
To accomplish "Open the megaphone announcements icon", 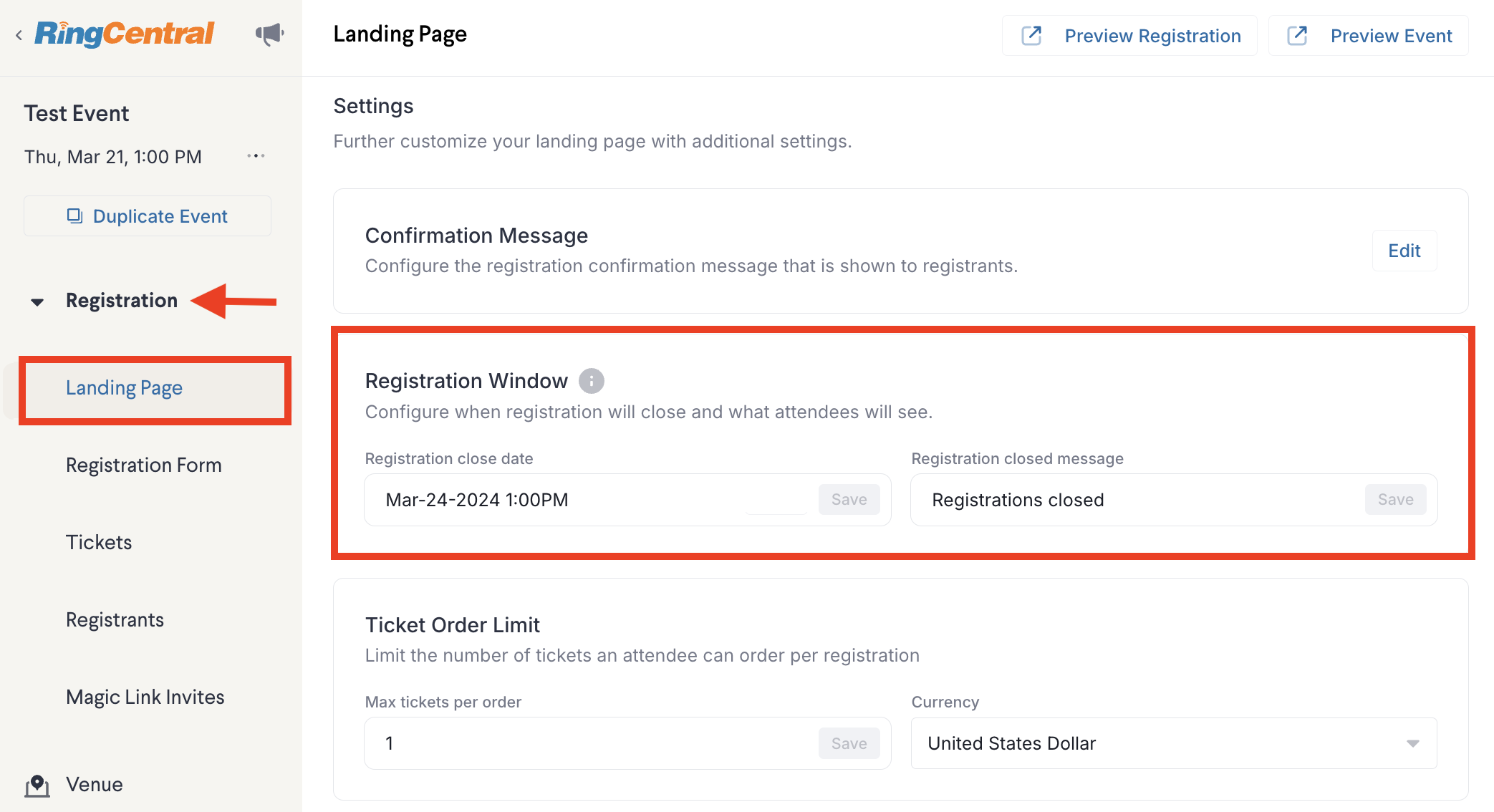I will pos(269,34).
